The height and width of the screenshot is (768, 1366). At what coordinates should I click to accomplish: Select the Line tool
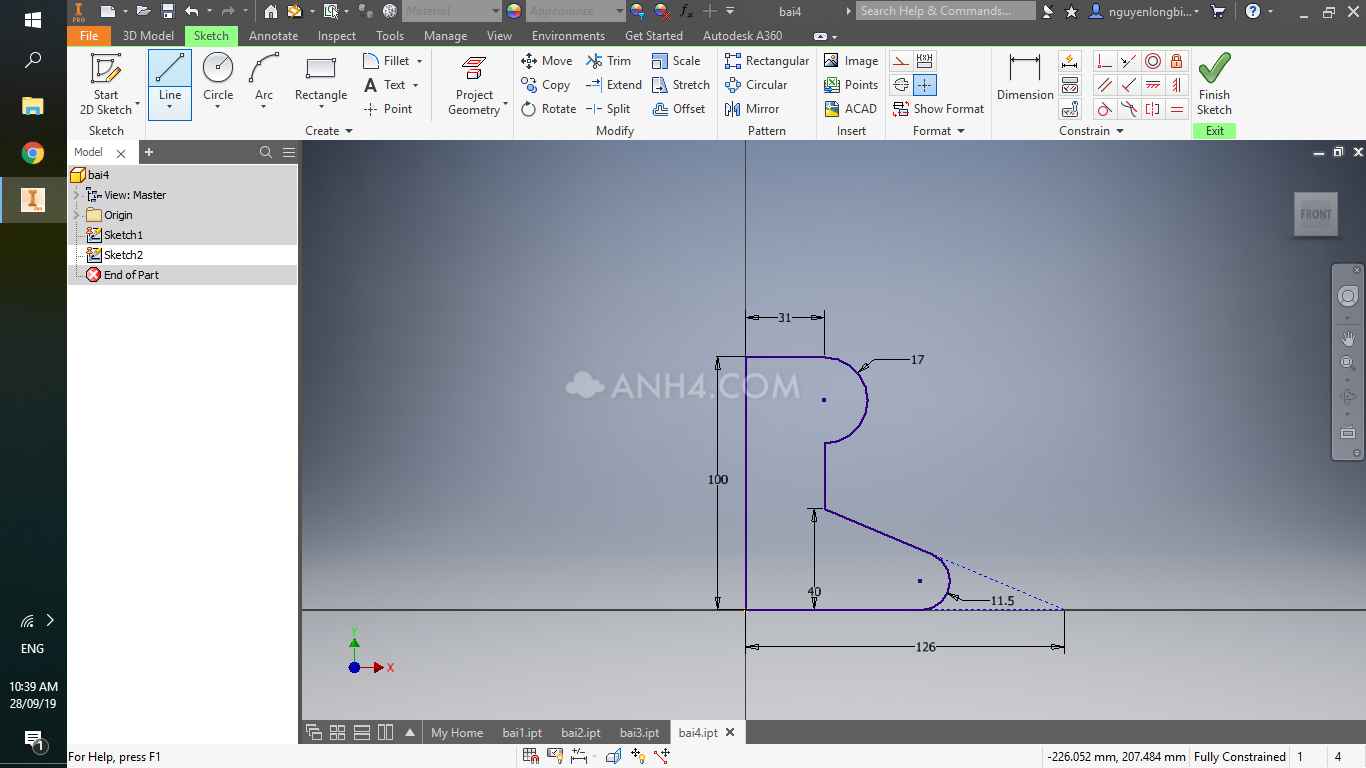pos(170,78)
